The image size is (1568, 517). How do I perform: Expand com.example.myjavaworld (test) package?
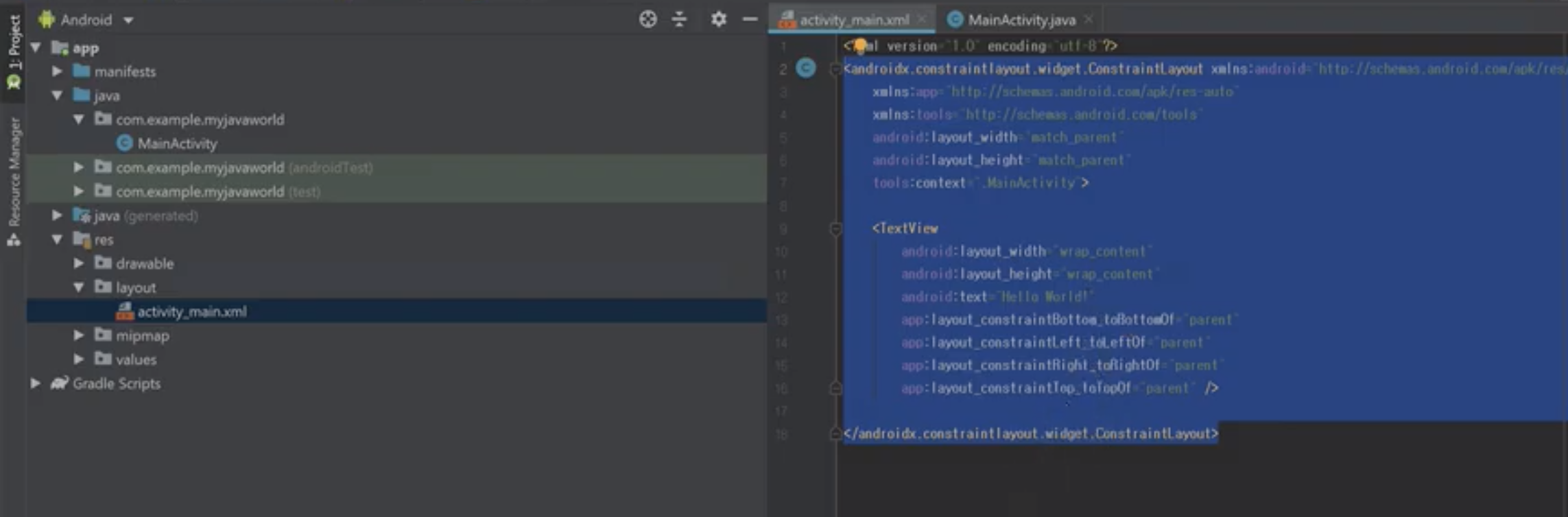(x=79, y=191)
